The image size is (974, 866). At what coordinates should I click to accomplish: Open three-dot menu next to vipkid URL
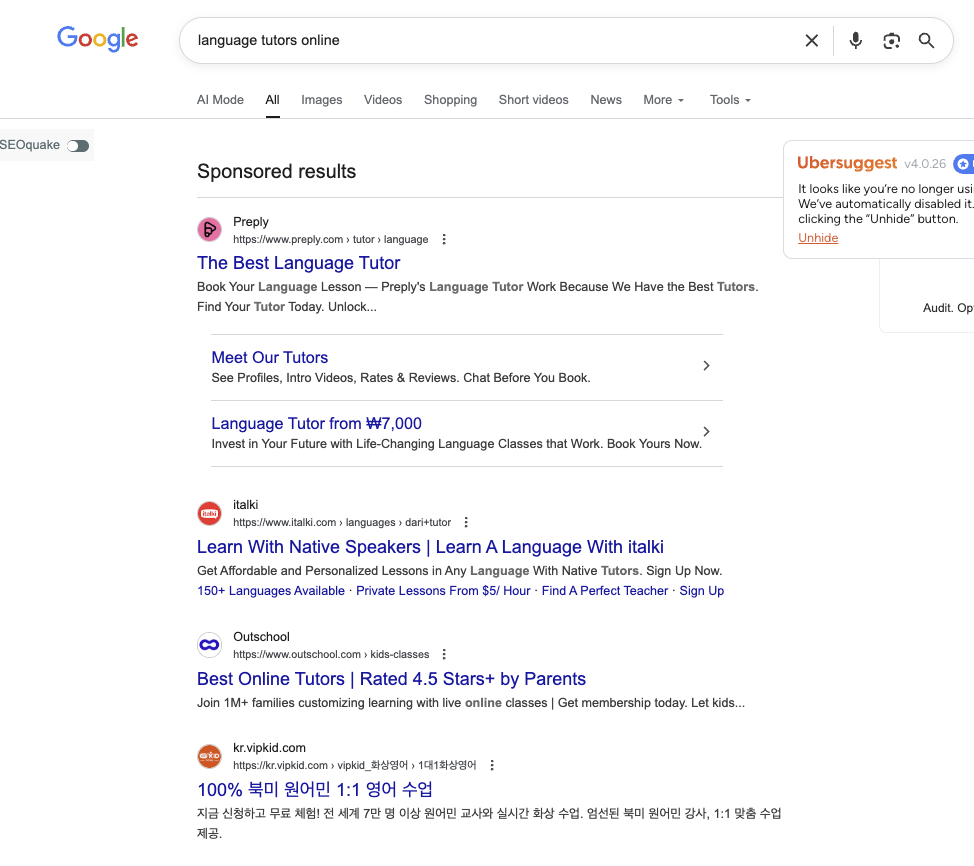point(492,765)
